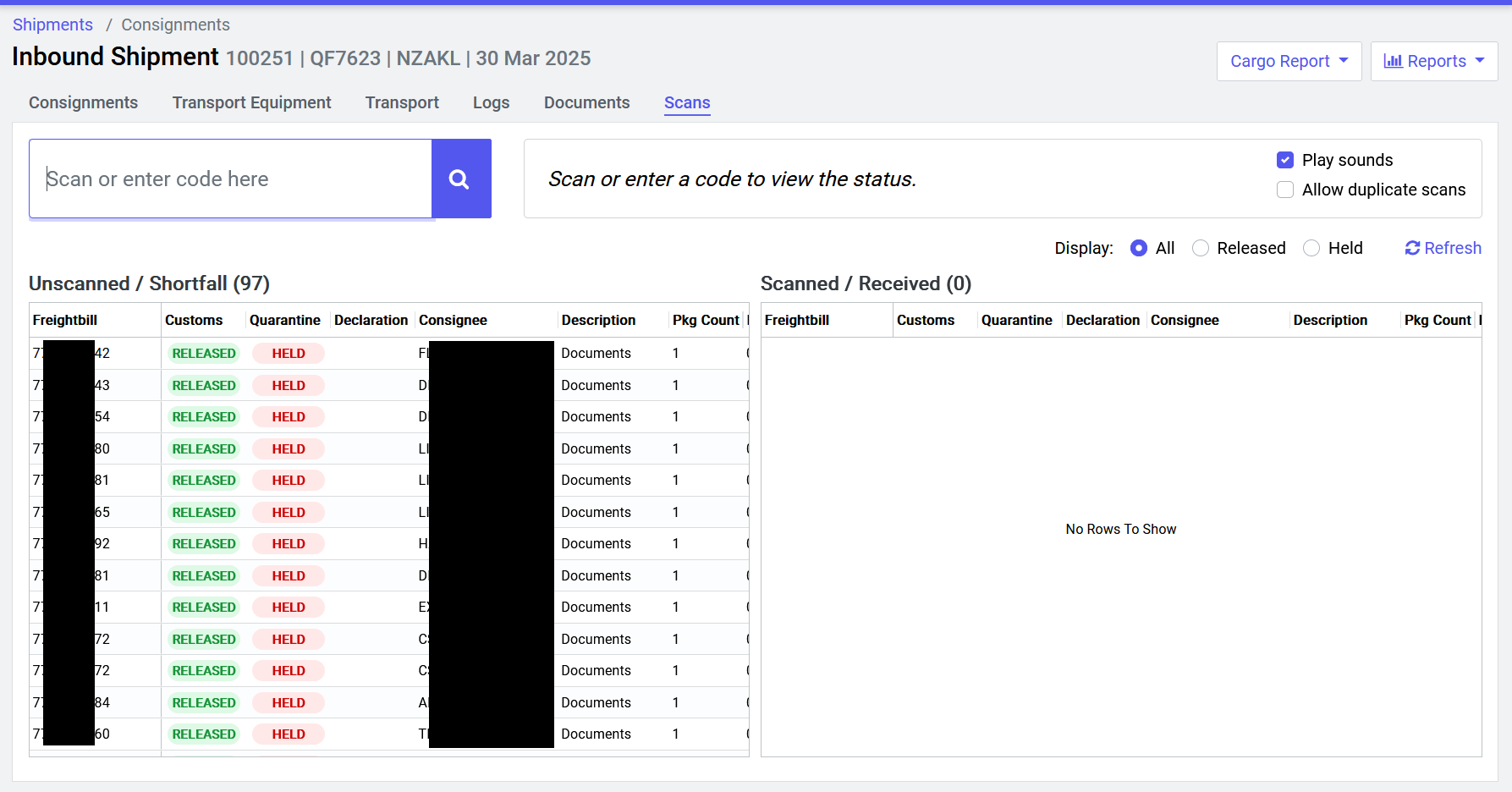Image resolution: width=1512 pixels, height=792 pixels.
Task: Select the Scans tab
Action: coord(687,102)
